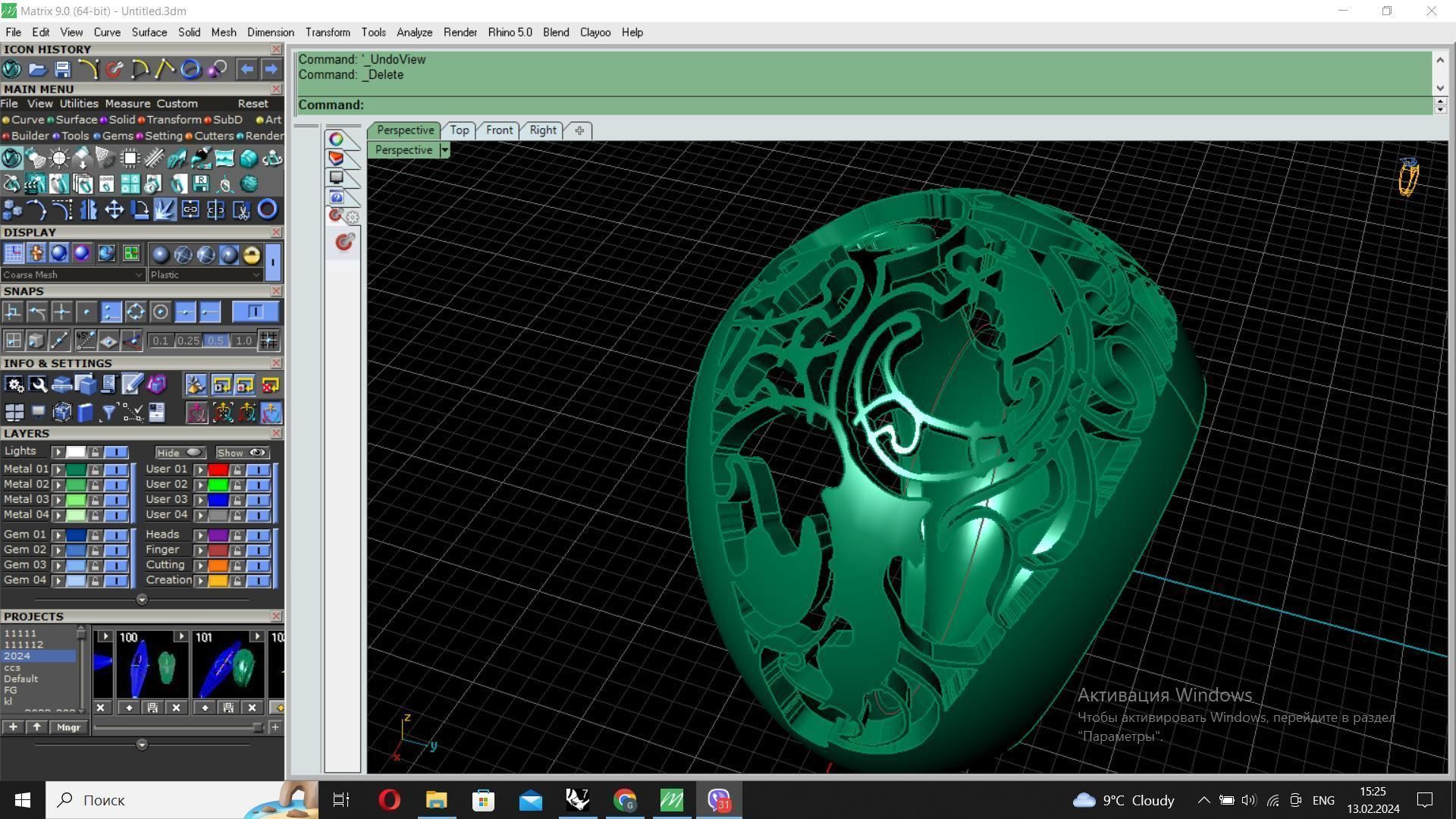Select the 2024 project in list
1456x819 pixels.
39,656
